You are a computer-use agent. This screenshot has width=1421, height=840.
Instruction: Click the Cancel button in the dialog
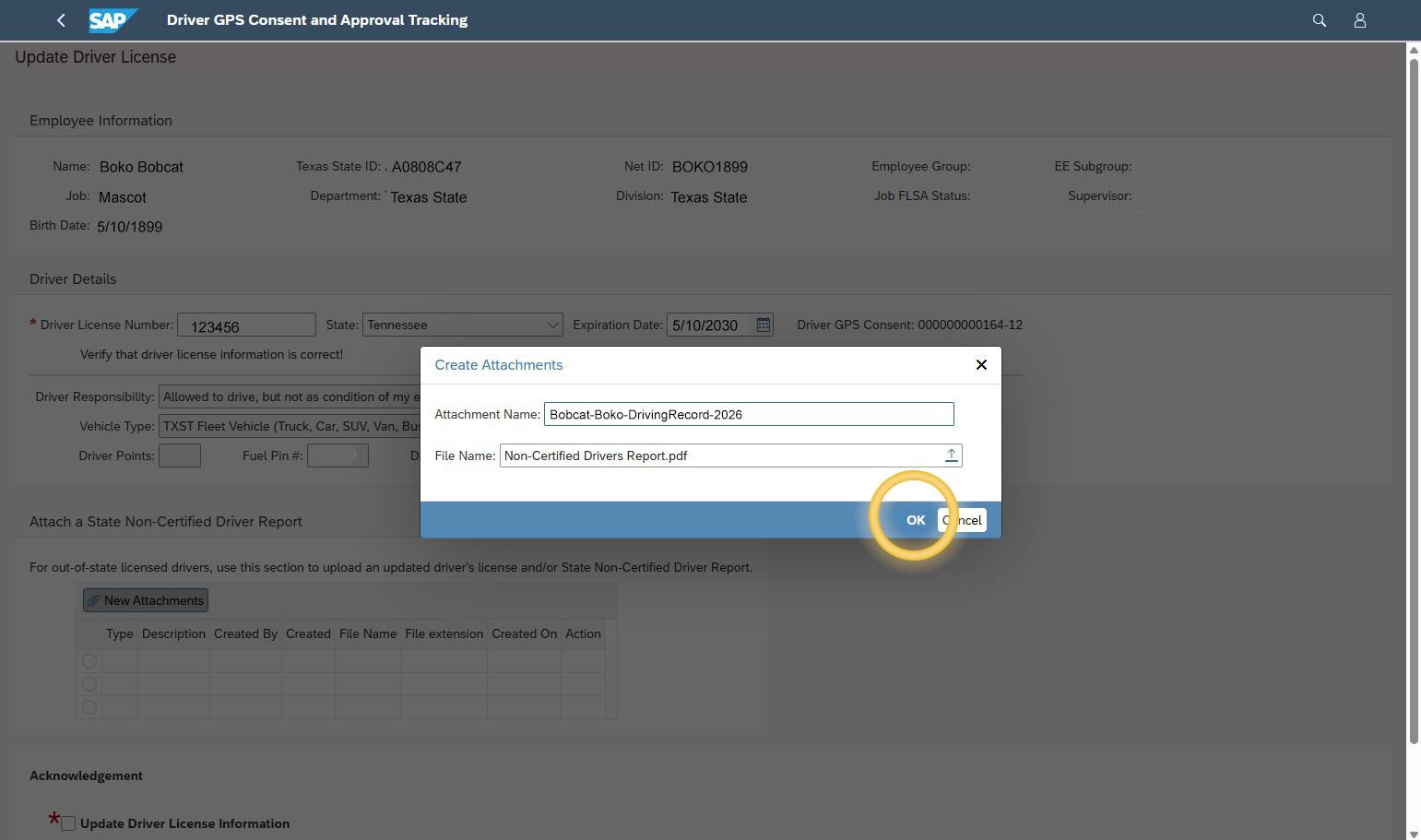click(x=962, y=519)
